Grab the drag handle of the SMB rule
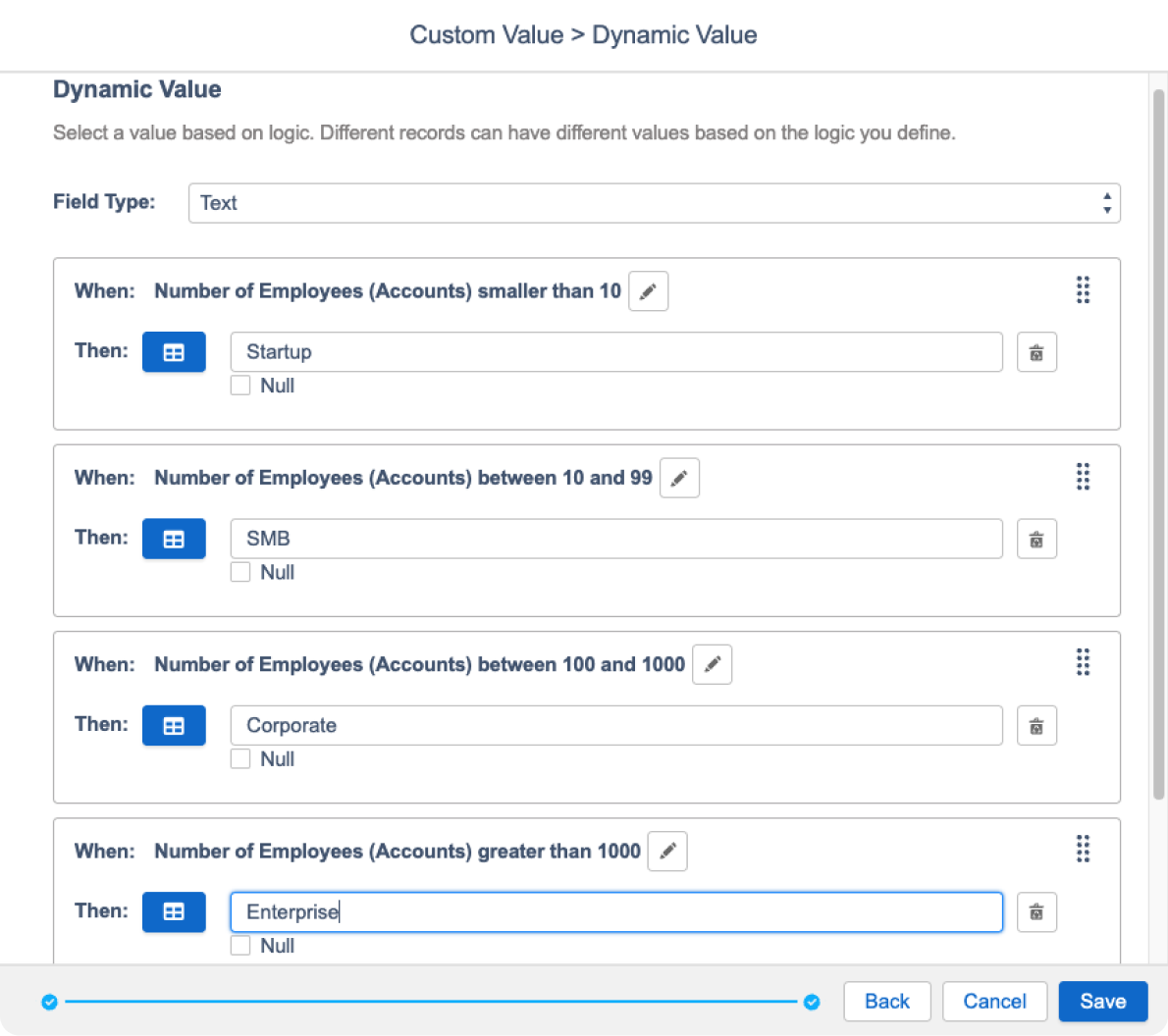This screenshot has width=1168, height=1036. [1083, 477]
